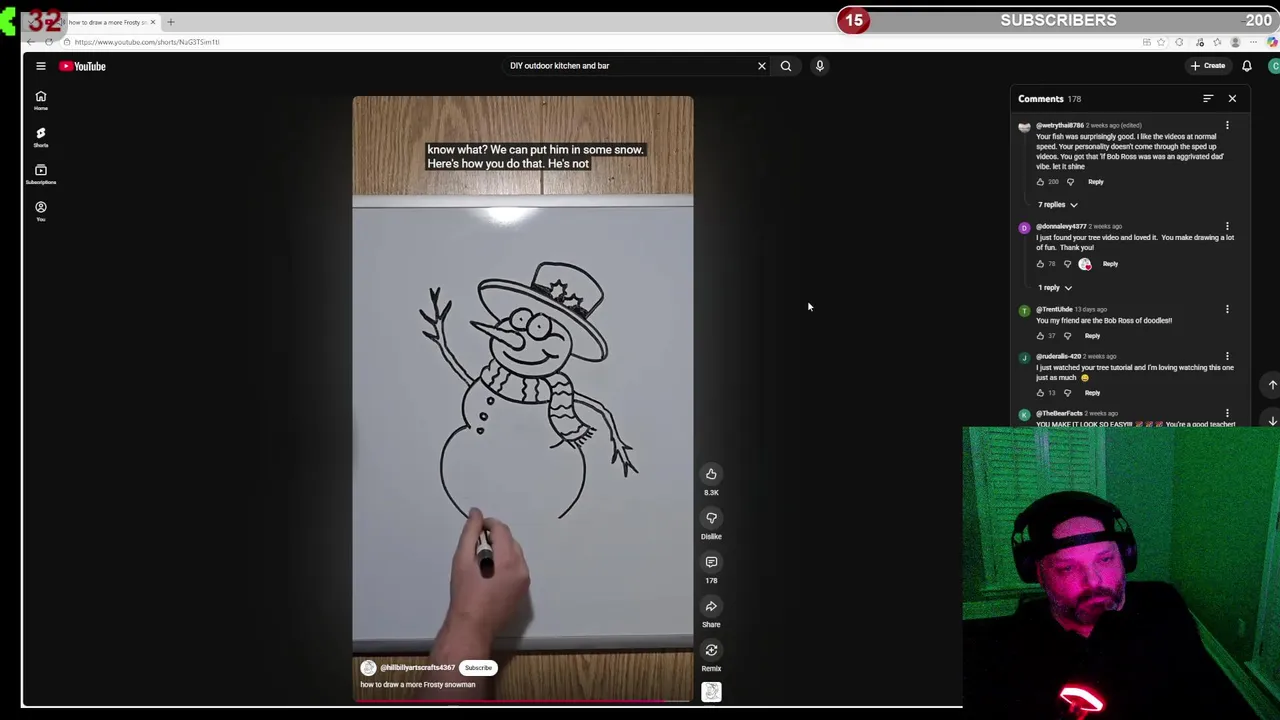Reply to the @TrentUhde comment

tap(1092, 336)
